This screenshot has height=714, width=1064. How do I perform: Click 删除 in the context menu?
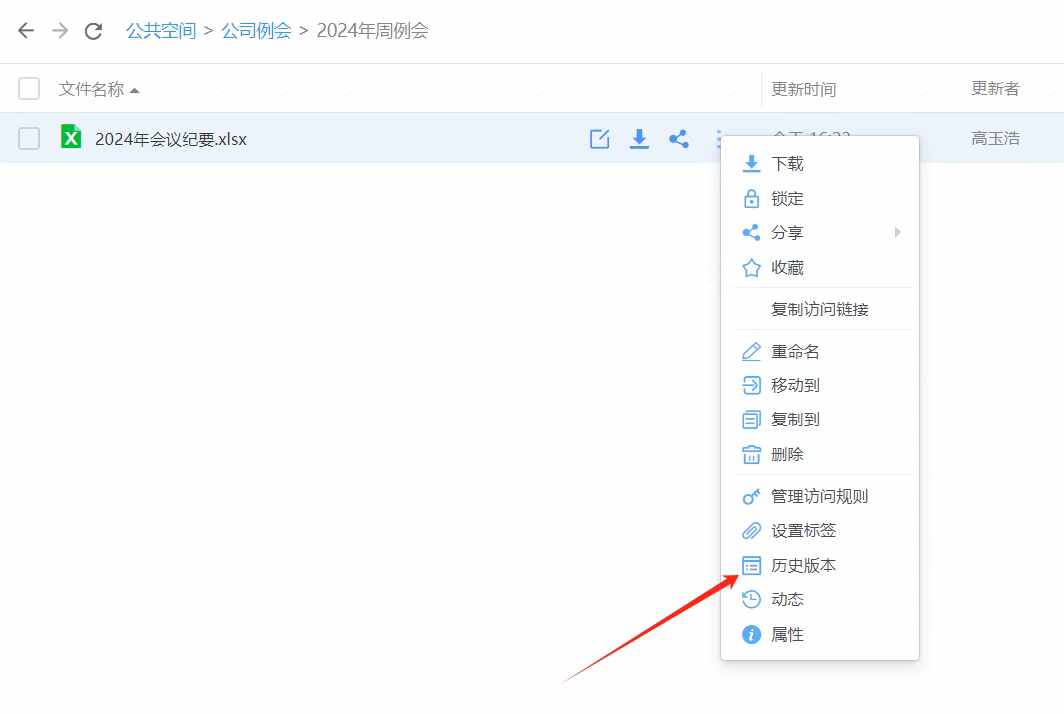pos(787,454)
